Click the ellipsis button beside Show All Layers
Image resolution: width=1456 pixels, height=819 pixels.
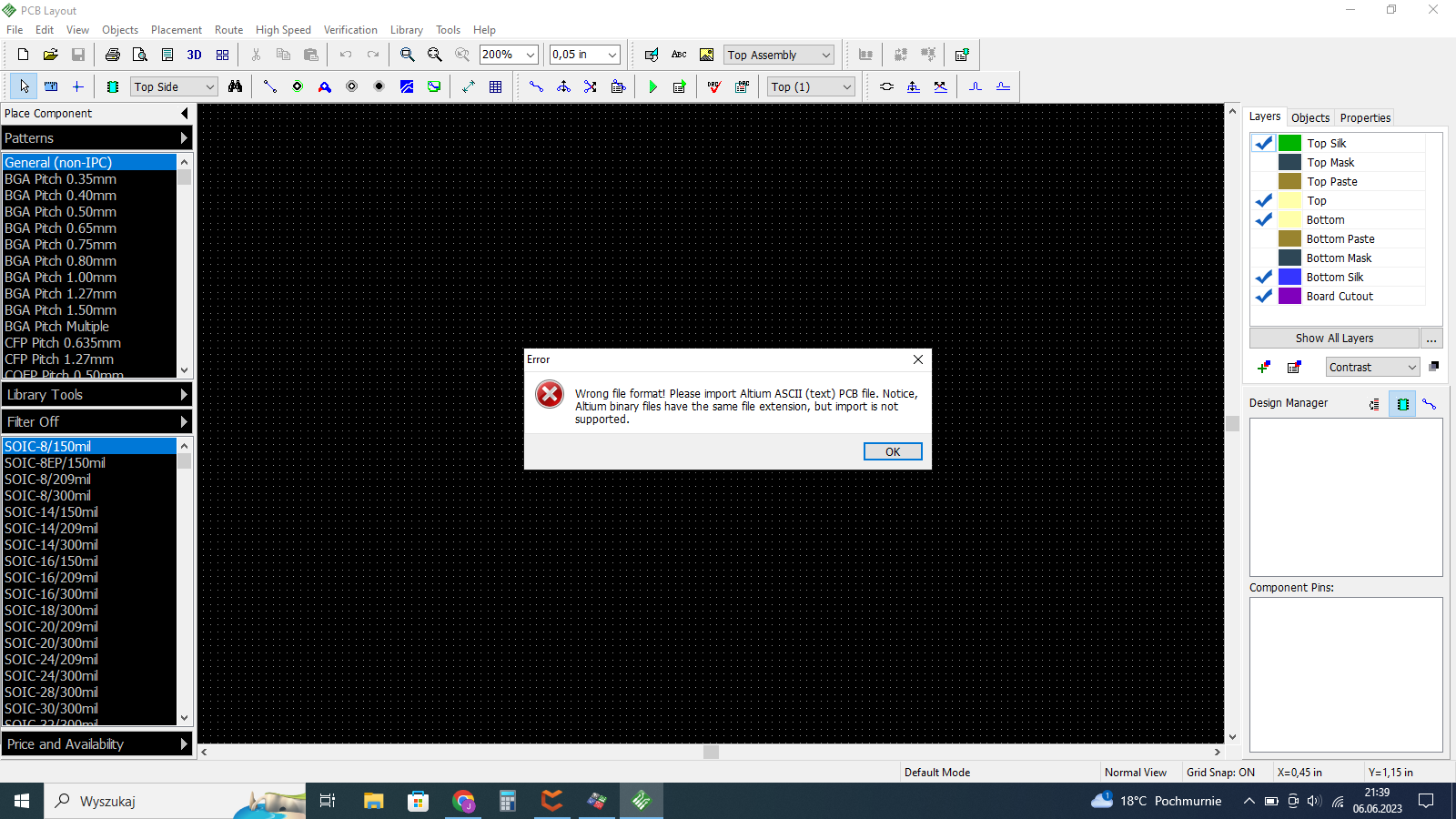[1431, 339]
